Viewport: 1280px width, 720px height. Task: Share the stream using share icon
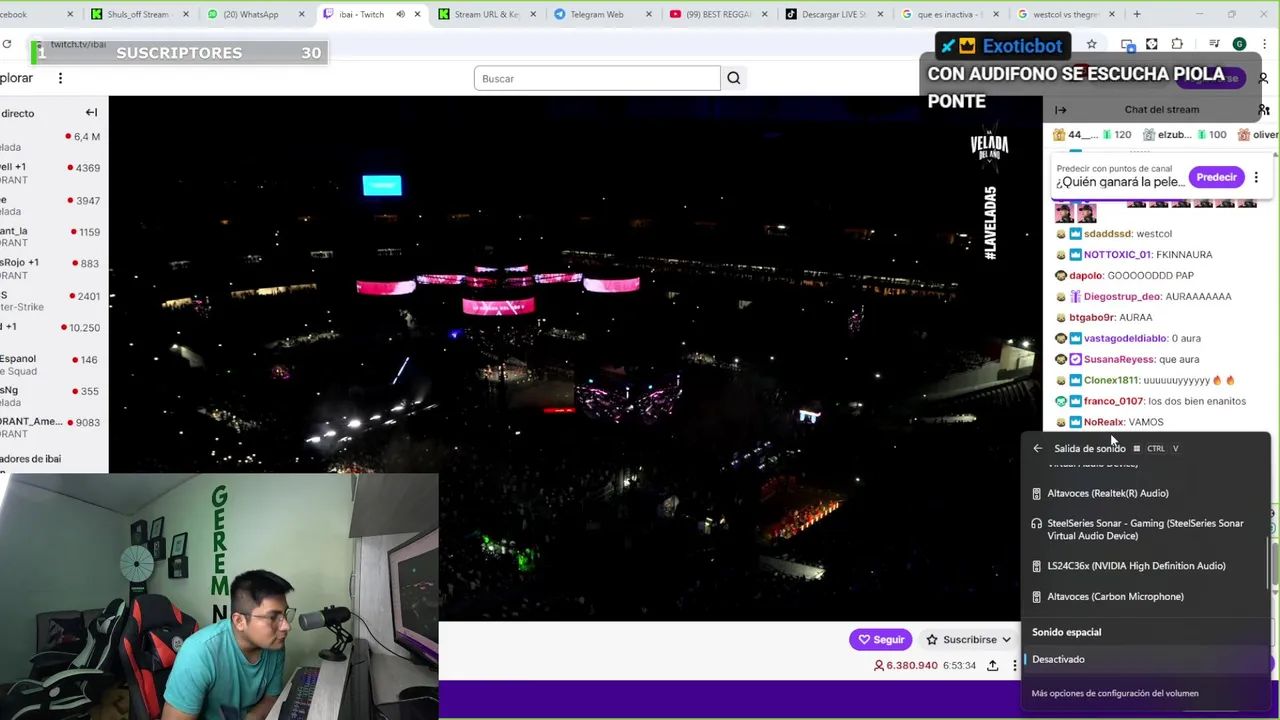(992, 666)
